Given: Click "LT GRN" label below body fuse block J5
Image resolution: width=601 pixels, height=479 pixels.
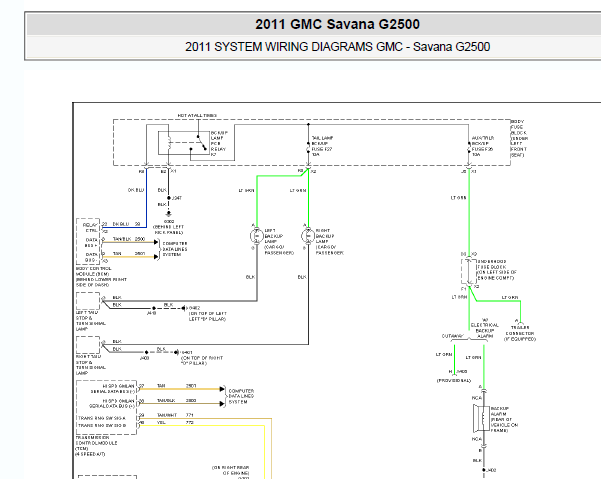Looking at the screenshot, I should click(458, 198).
